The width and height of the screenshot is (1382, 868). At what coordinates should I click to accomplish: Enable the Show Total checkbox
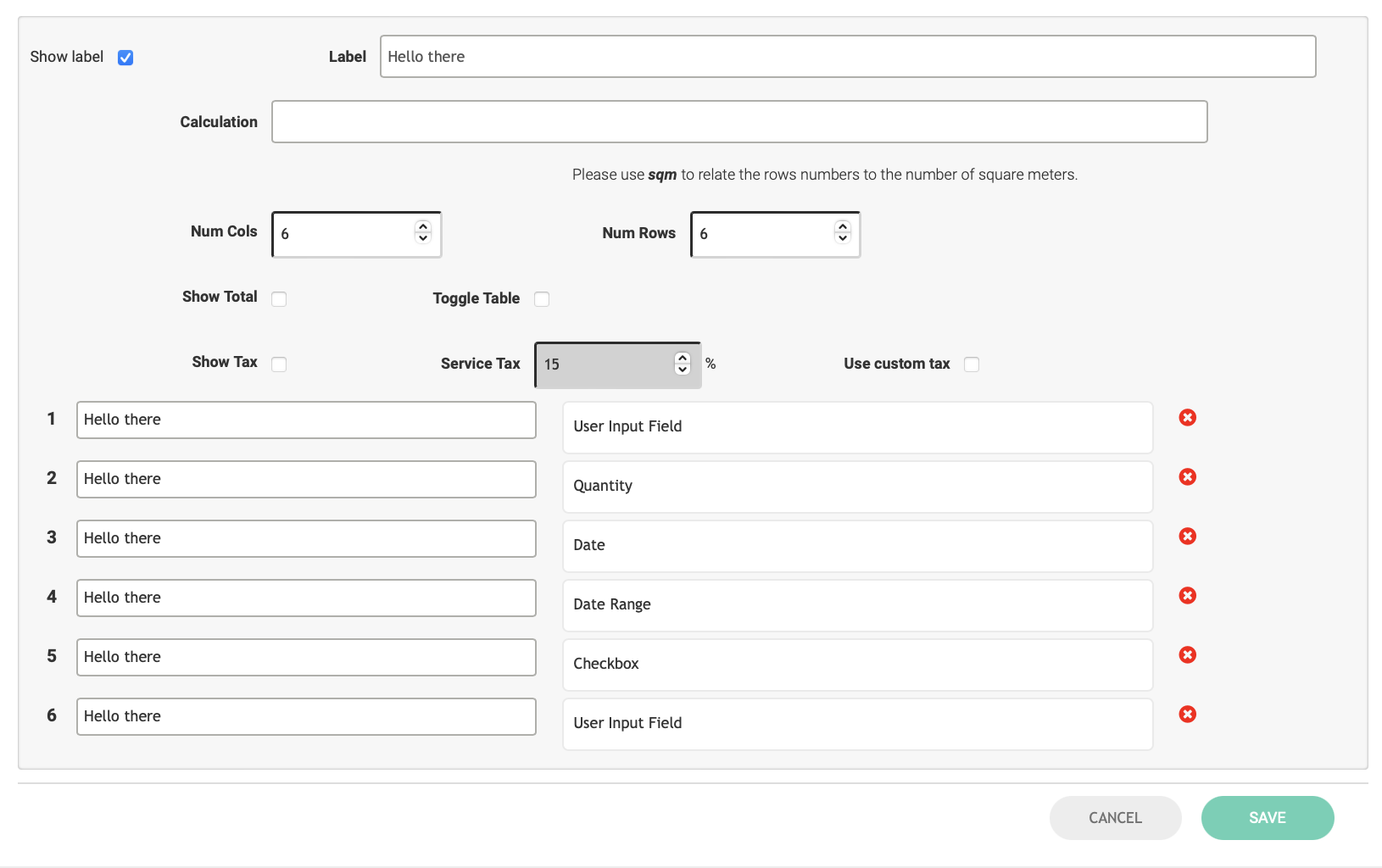(x=279, y=298)
